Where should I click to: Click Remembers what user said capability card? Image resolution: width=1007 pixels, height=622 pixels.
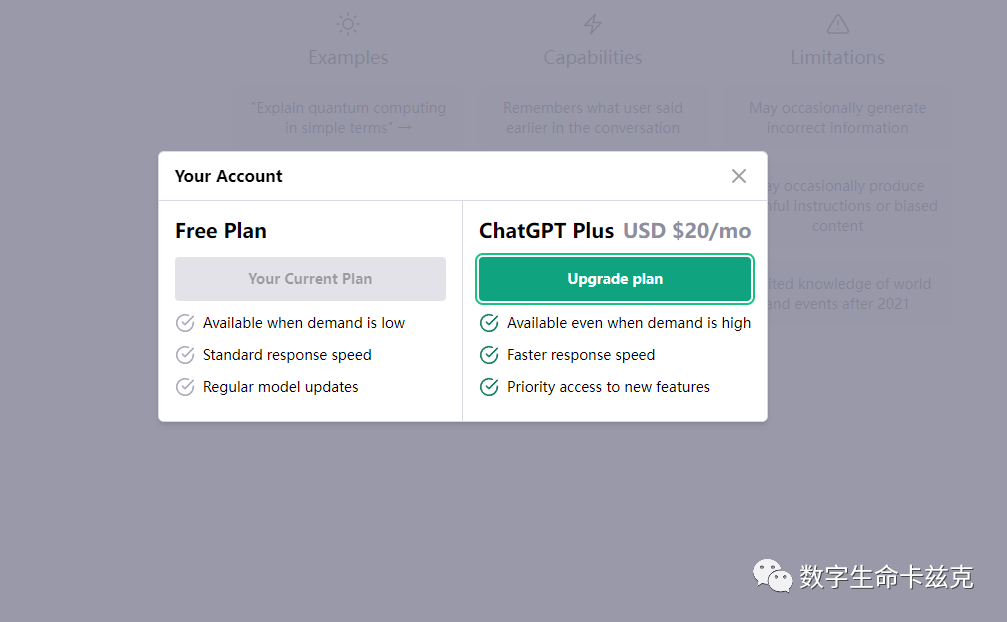tap(593, 117)
